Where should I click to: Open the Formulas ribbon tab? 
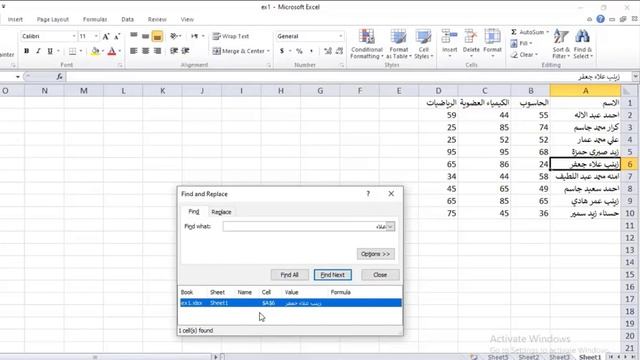tap(95, 19)
